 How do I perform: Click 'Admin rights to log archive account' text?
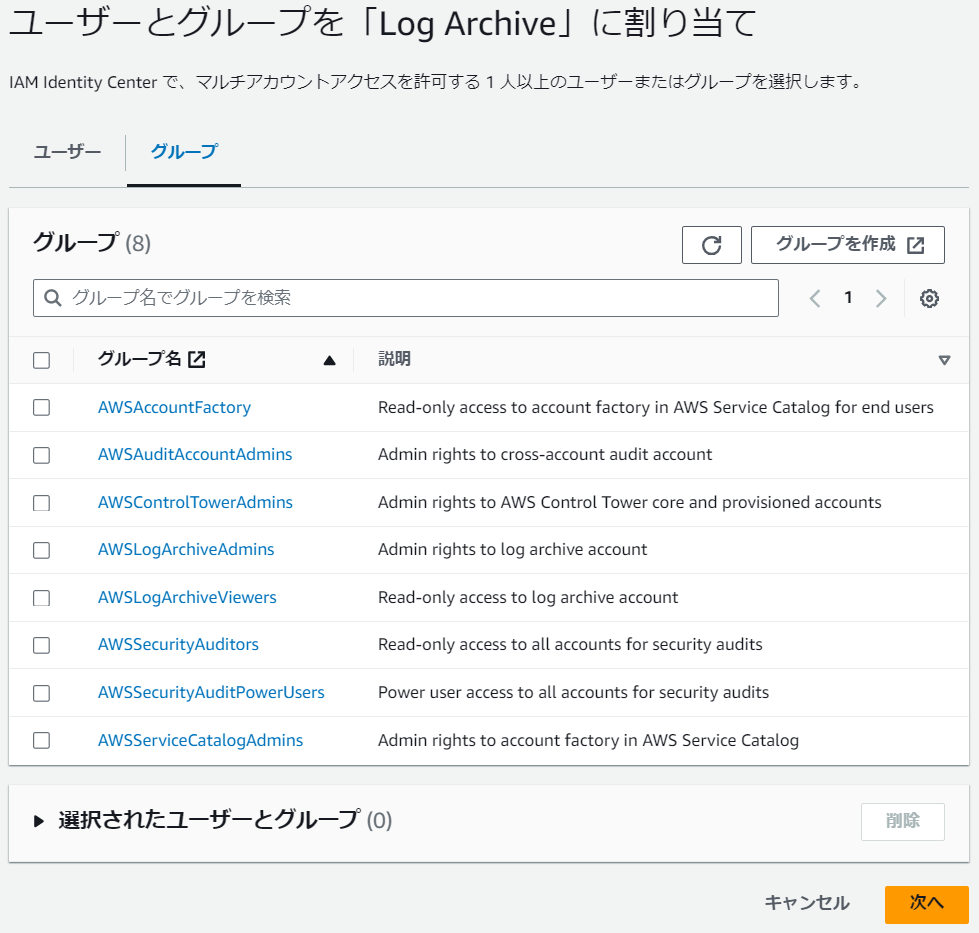[513, 550]
